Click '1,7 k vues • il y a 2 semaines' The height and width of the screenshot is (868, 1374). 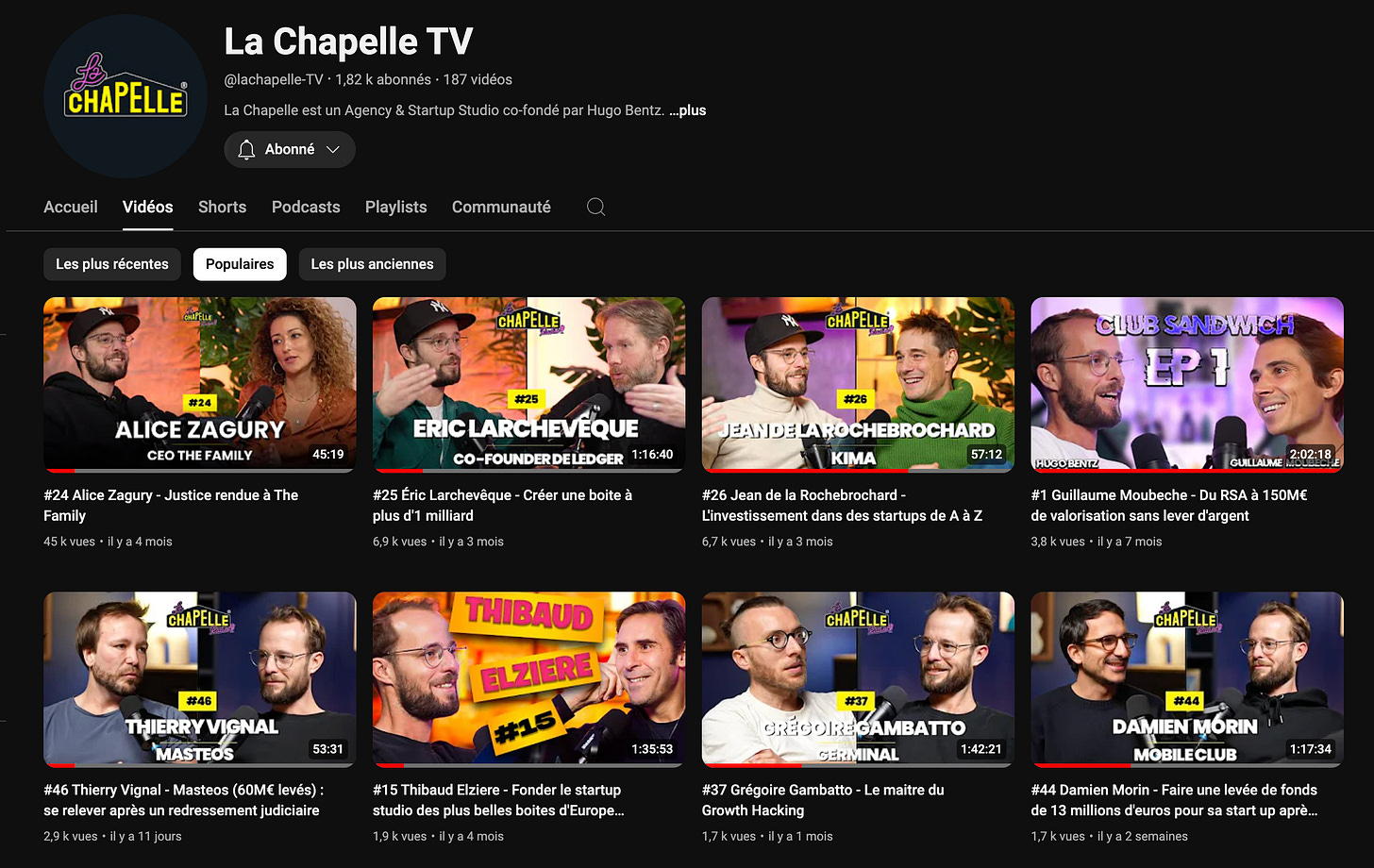(x=1110, y=836)
